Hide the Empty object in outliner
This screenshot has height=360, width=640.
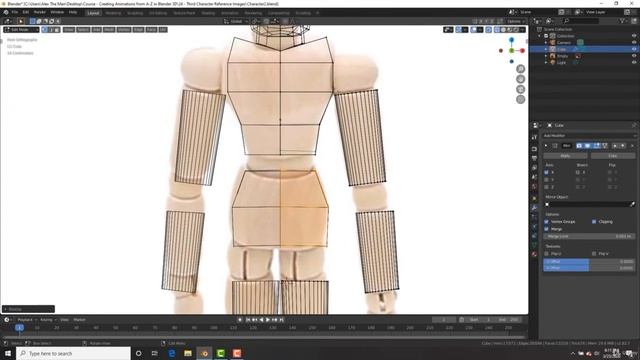(634, 56)
